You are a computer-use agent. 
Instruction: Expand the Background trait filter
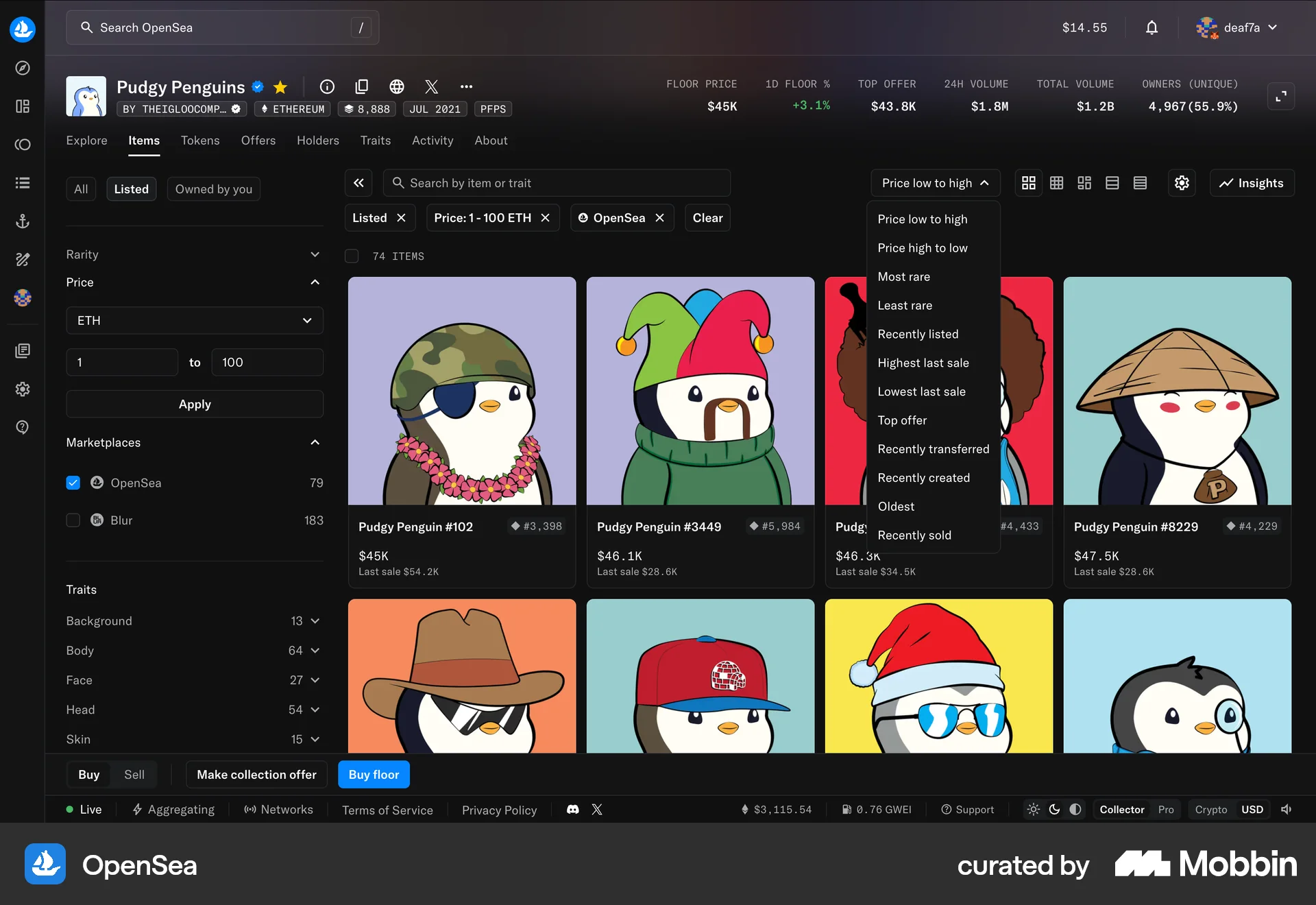coord(315,620)
